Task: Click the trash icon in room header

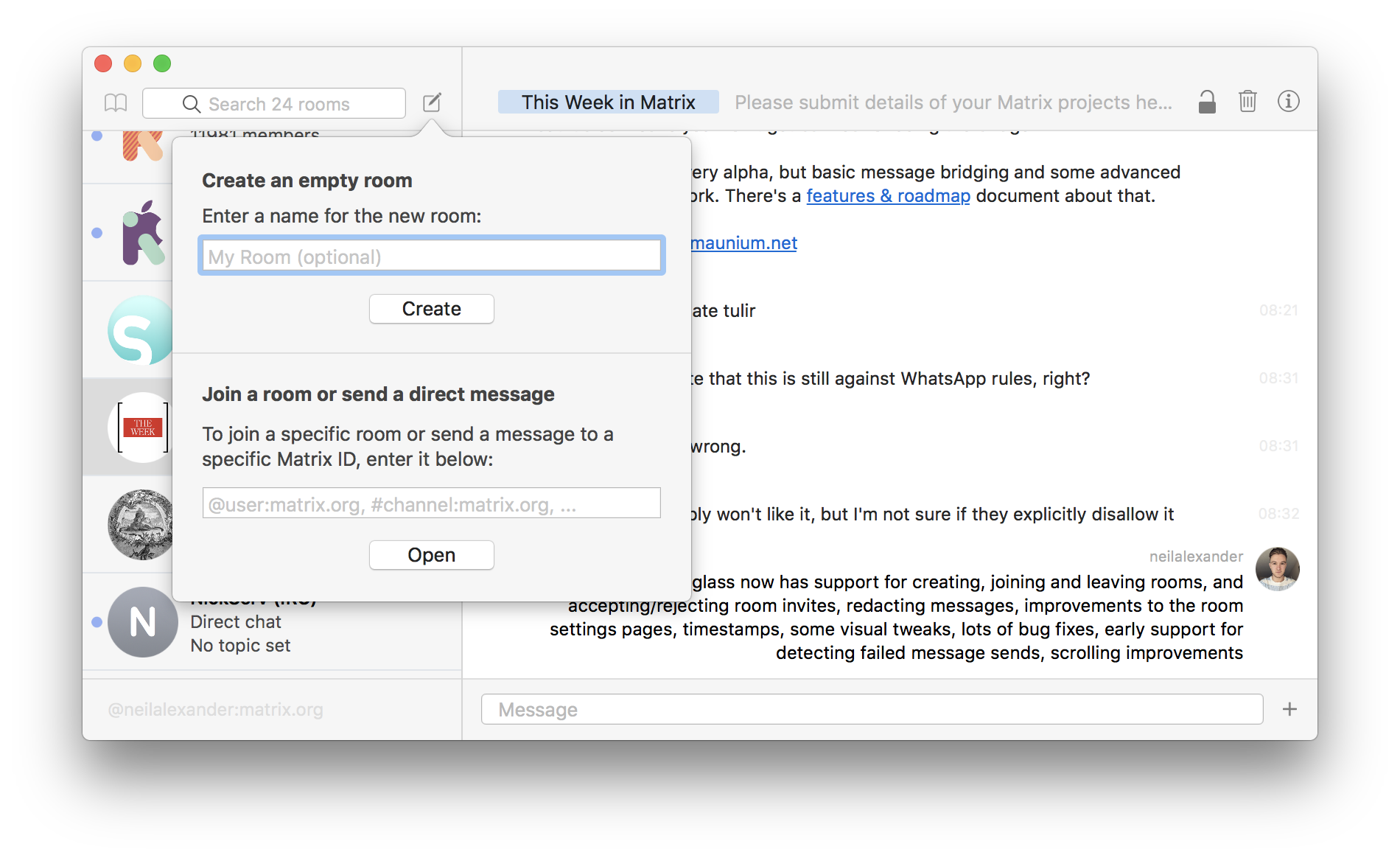Action: [x=1247, y=102]
